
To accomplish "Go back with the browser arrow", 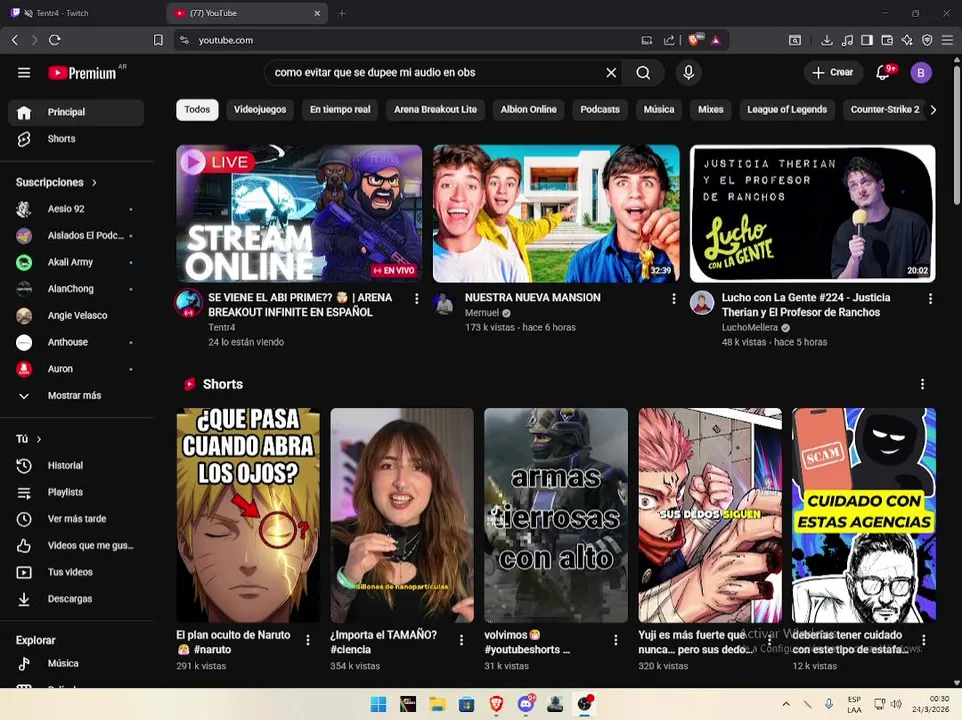I will [15, 40].
